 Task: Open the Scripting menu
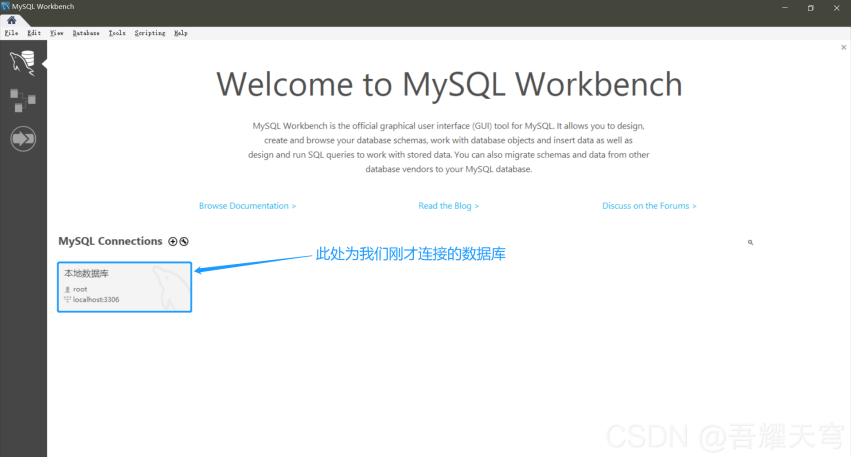(x=150, y=33)
